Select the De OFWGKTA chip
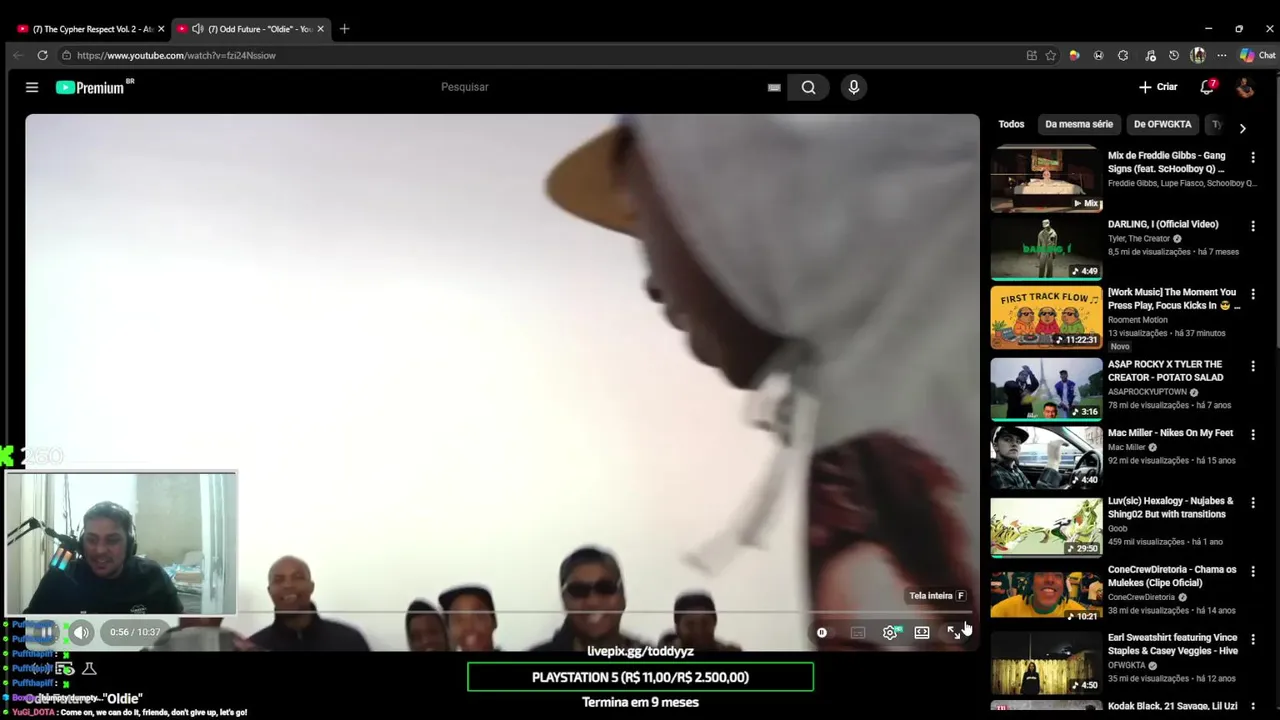This screenshot has height=720, width=1280. pyautogui.click(x=1162, y=124)
